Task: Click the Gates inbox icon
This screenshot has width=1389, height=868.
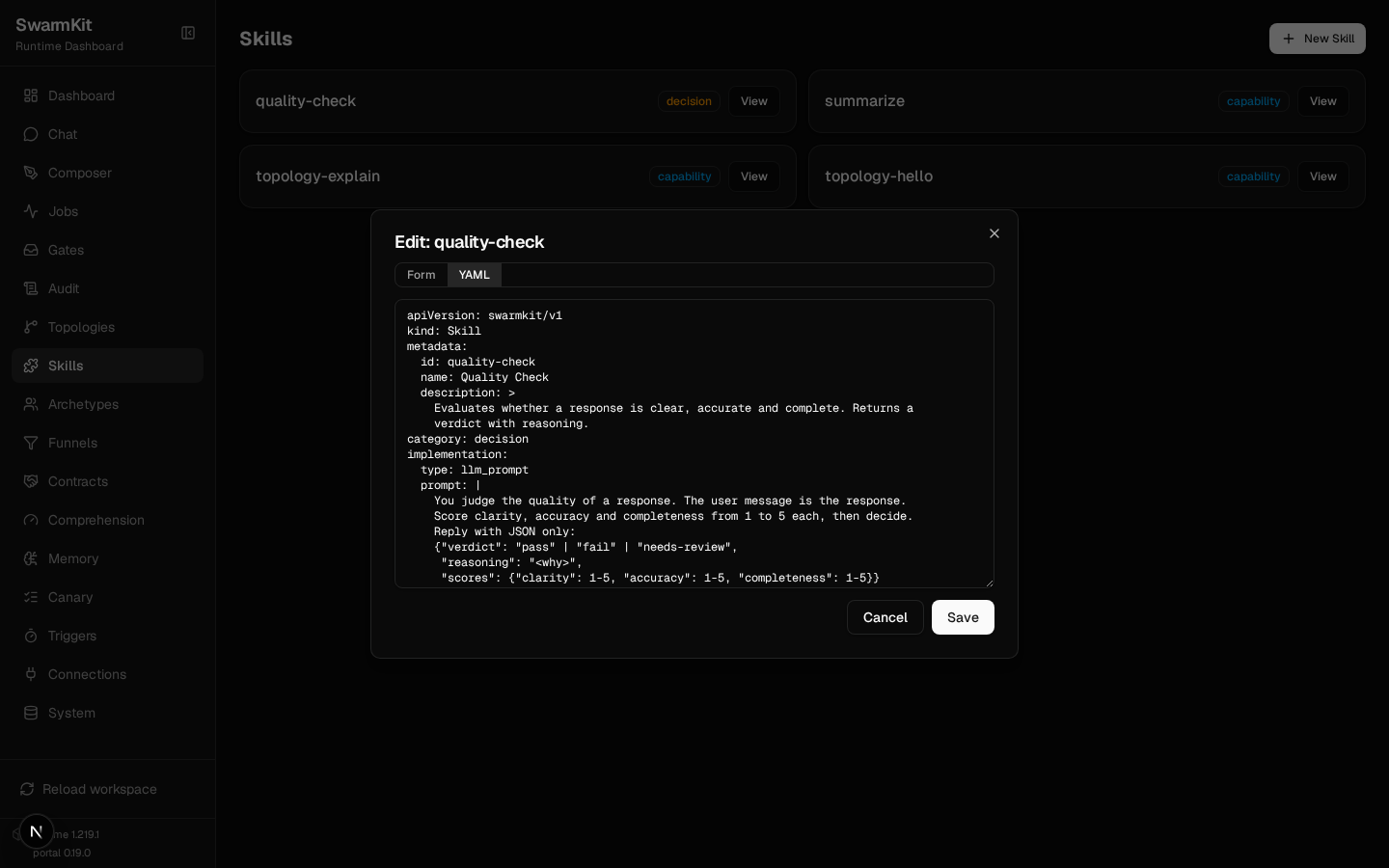Action: click(31, 250)
